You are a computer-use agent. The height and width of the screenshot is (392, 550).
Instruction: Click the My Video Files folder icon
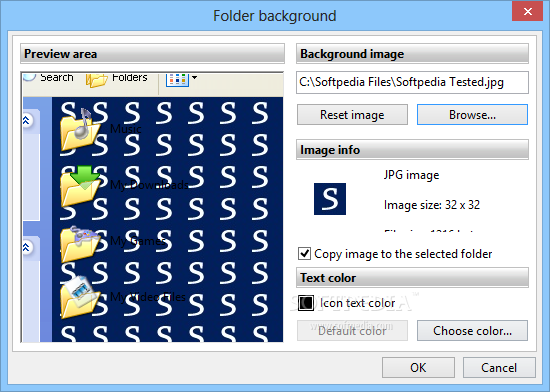[x=80, y=297]
